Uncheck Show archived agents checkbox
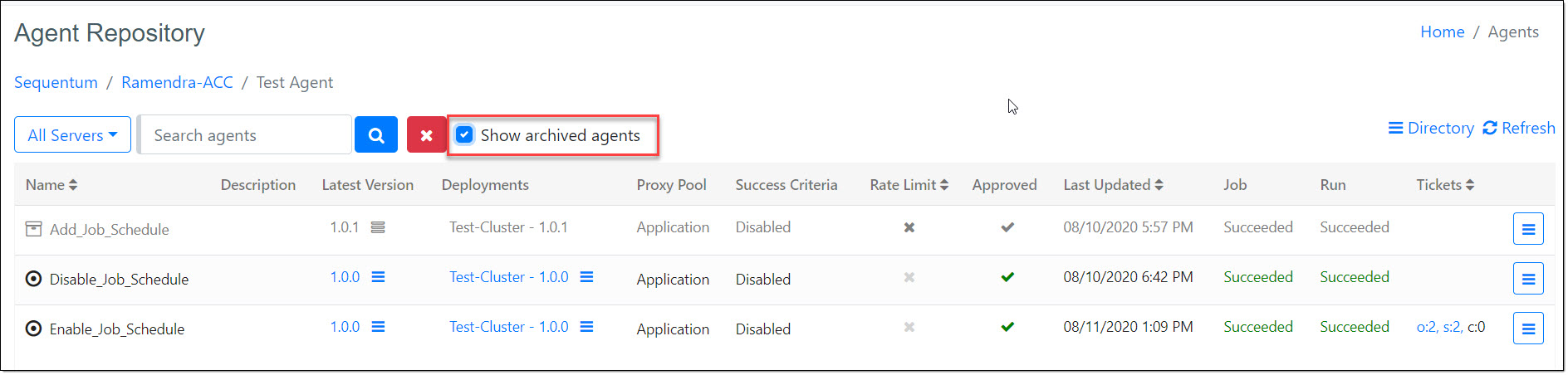This screenshot has width=1568, height=375. pos(464,134)
